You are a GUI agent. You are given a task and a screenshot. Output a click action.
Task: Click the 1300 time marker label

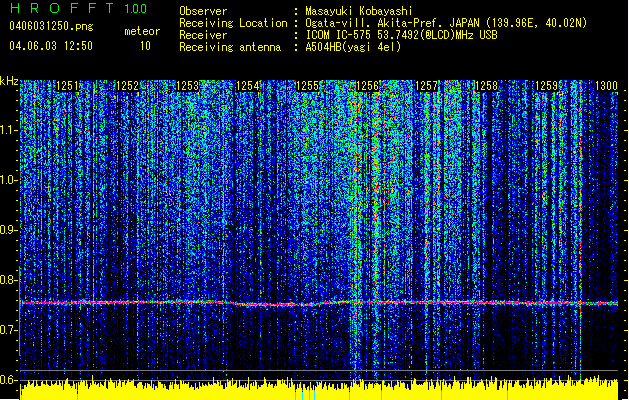(x=606, y=85)
